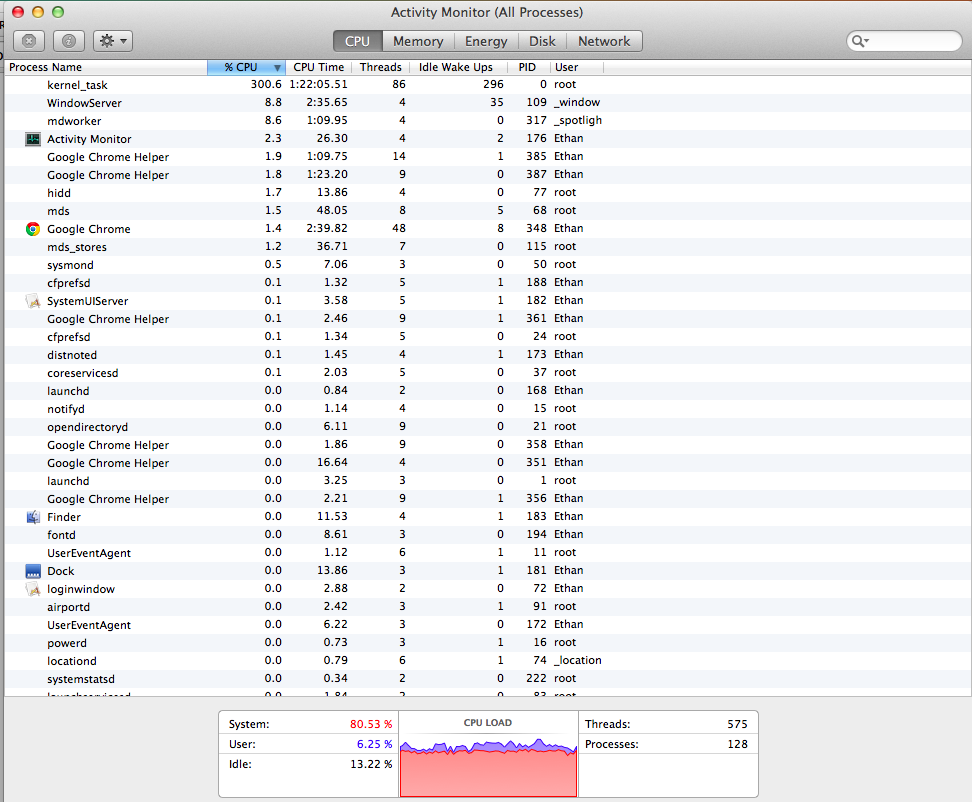This screenshot has width=972, height=802.
Task: Click the System 80.53 % value
Action: pyautogui.click(x=371, y=724)
